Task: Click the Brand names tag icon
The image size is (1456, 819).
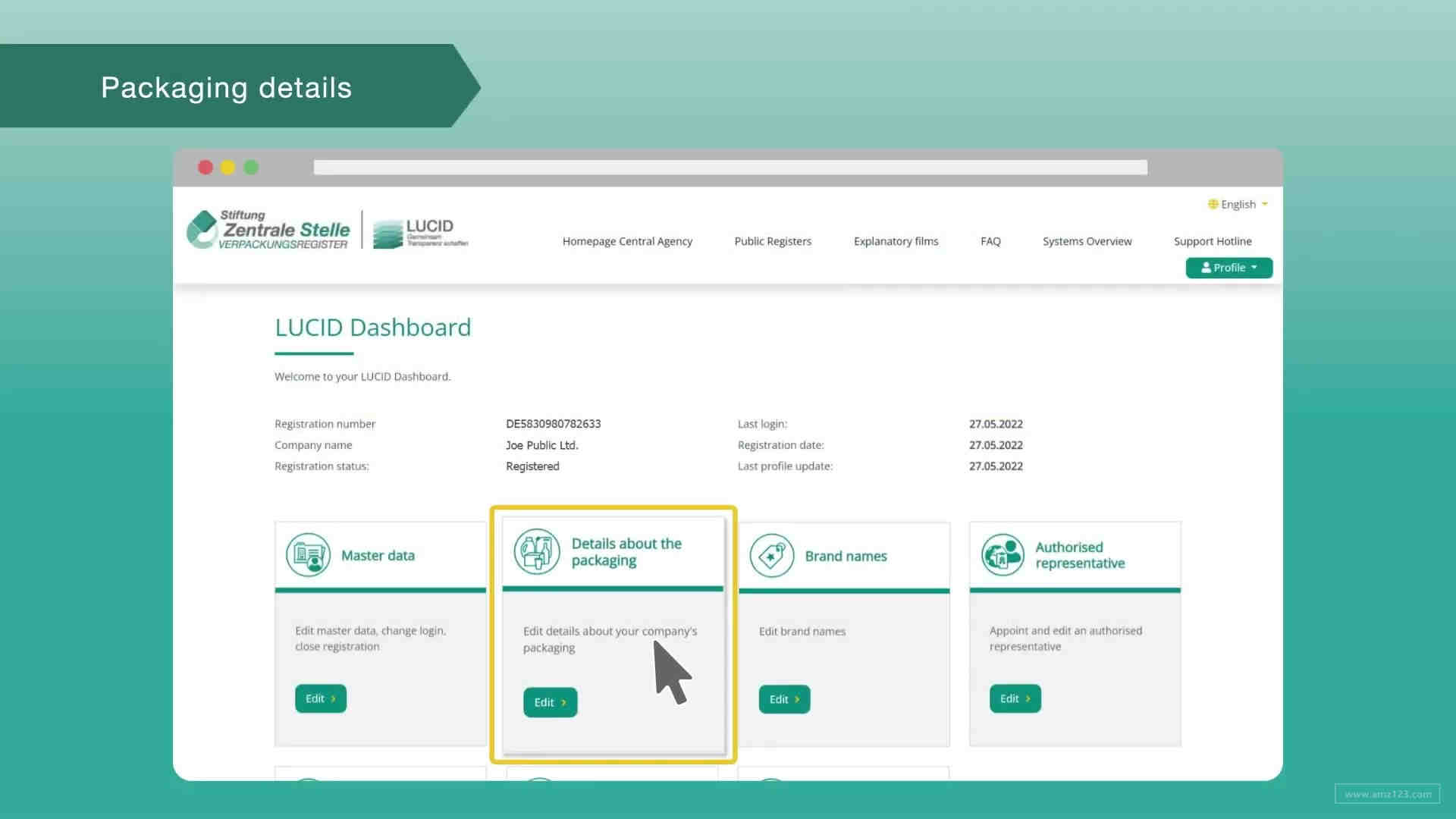Action: coord(772,556)
